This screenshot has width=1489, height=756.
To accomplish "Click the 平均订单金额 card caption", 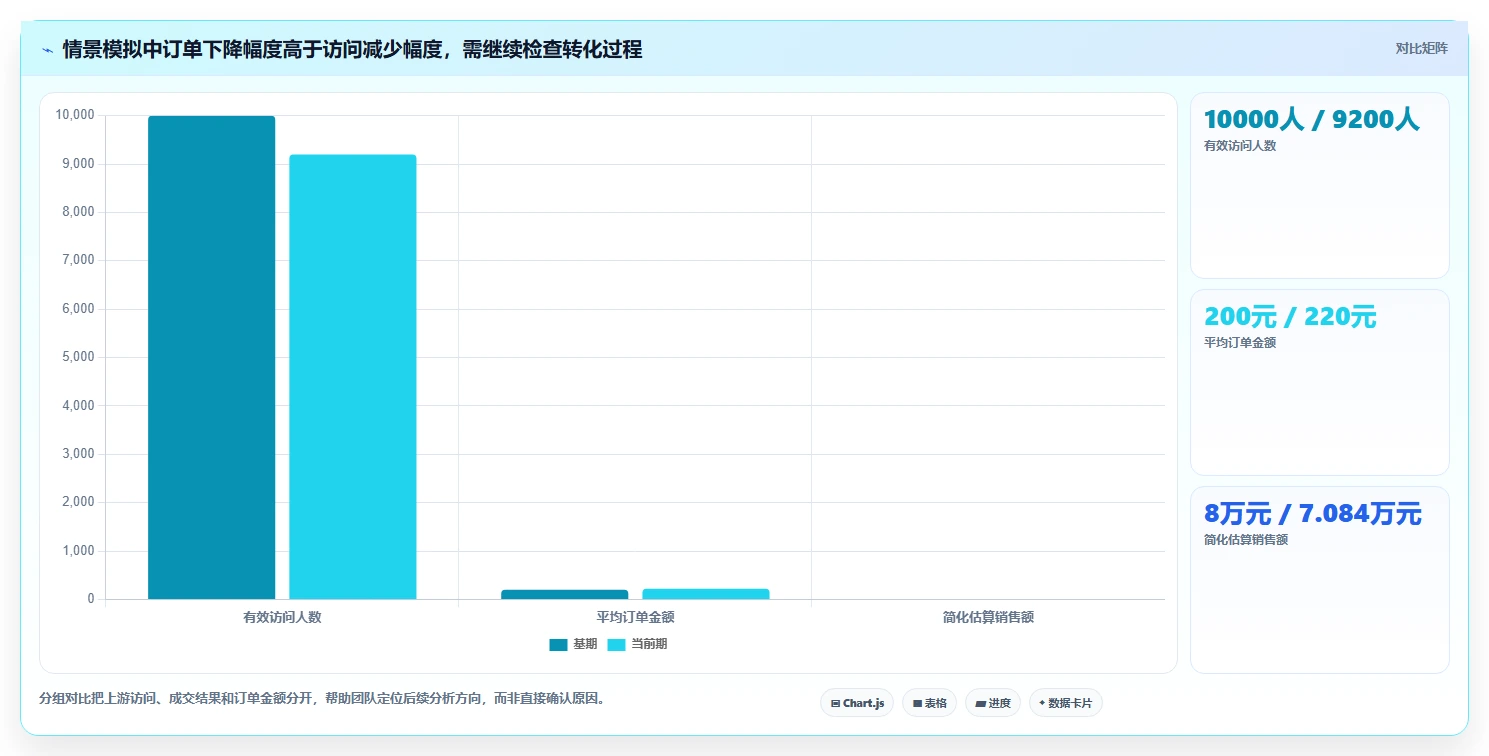I will click(1240, 342).
